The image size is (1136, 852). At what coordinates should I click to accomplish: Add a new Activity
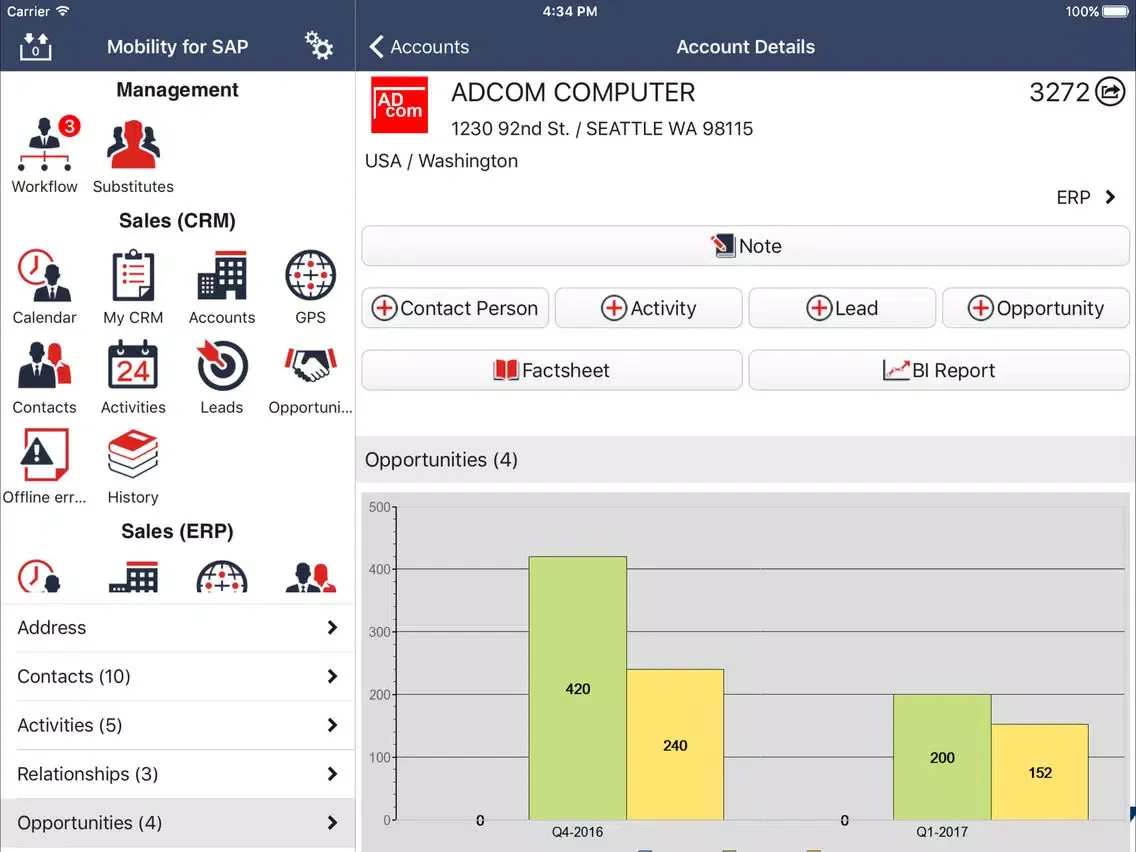point(648,308)
